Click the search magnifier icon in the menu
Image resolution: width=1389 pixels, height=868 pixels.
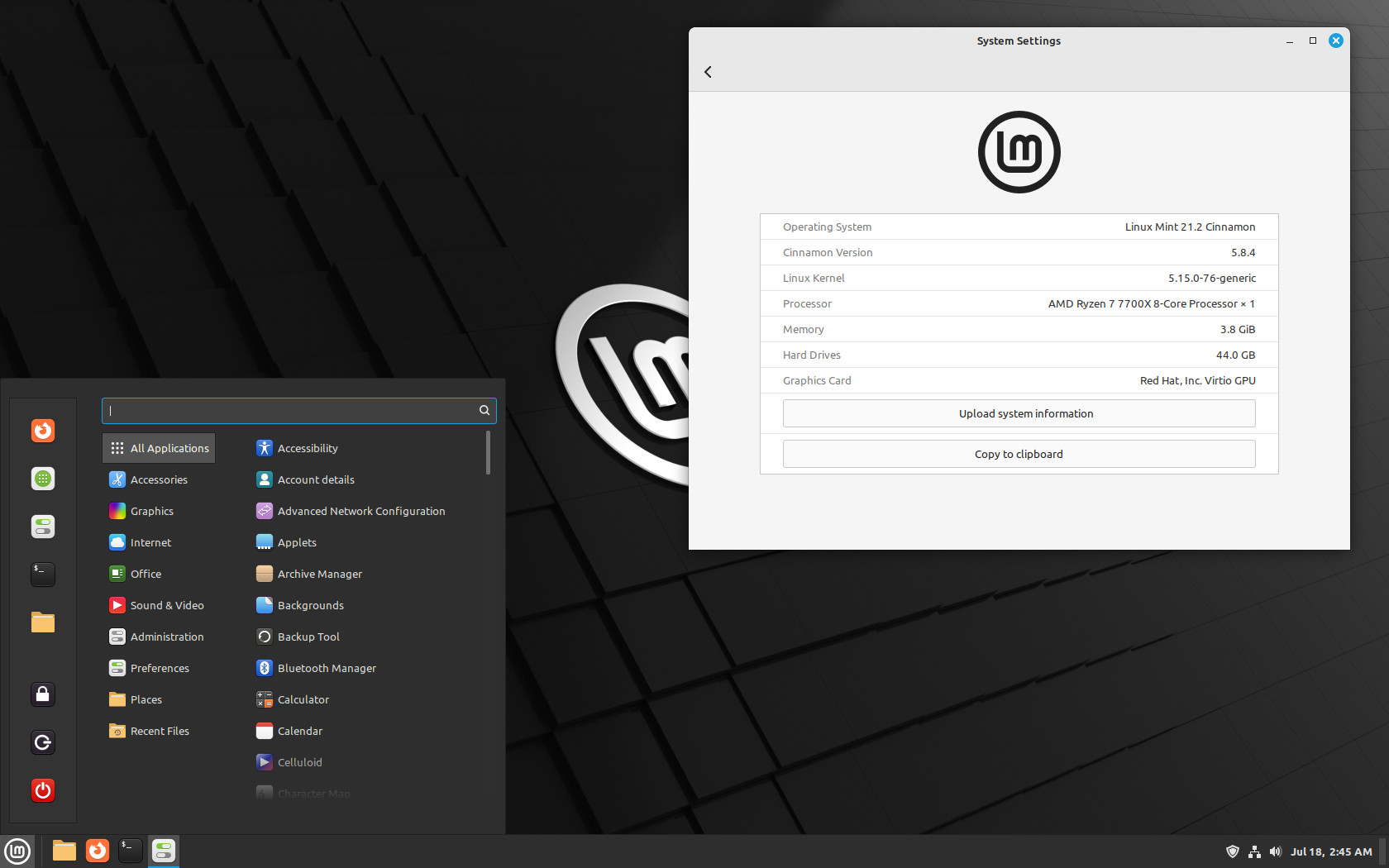[484, 410]
